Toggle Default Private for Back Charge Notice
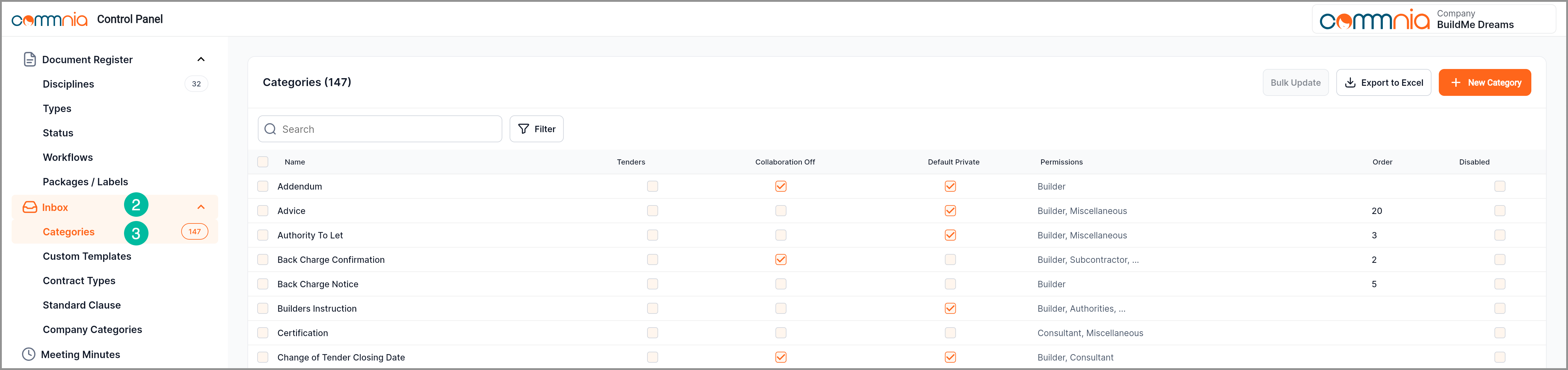1568x370 pixels. pyautogui.click(x=950, y=284)
